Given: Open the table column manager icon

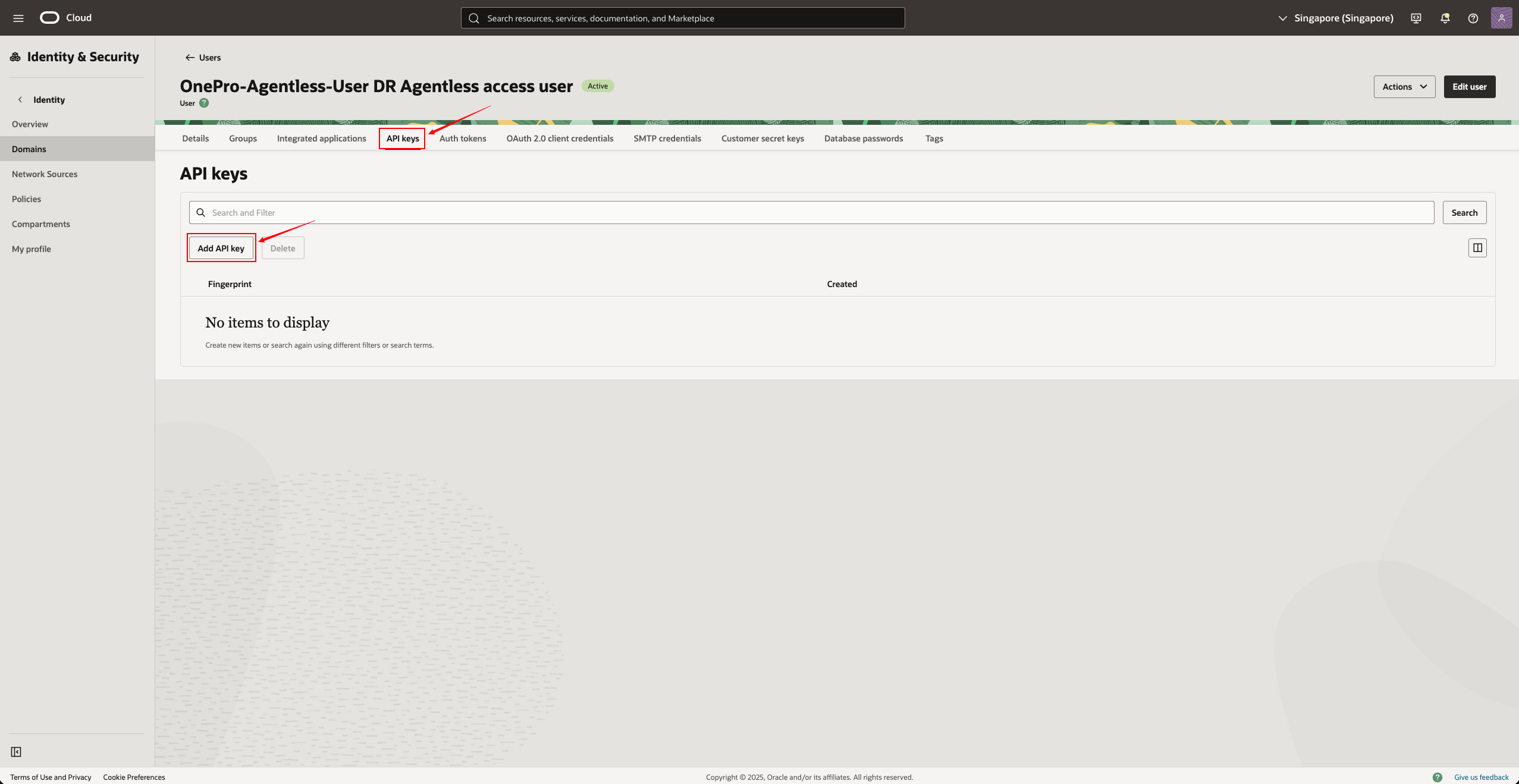Looking at the screenshot, I should 1477,248.
